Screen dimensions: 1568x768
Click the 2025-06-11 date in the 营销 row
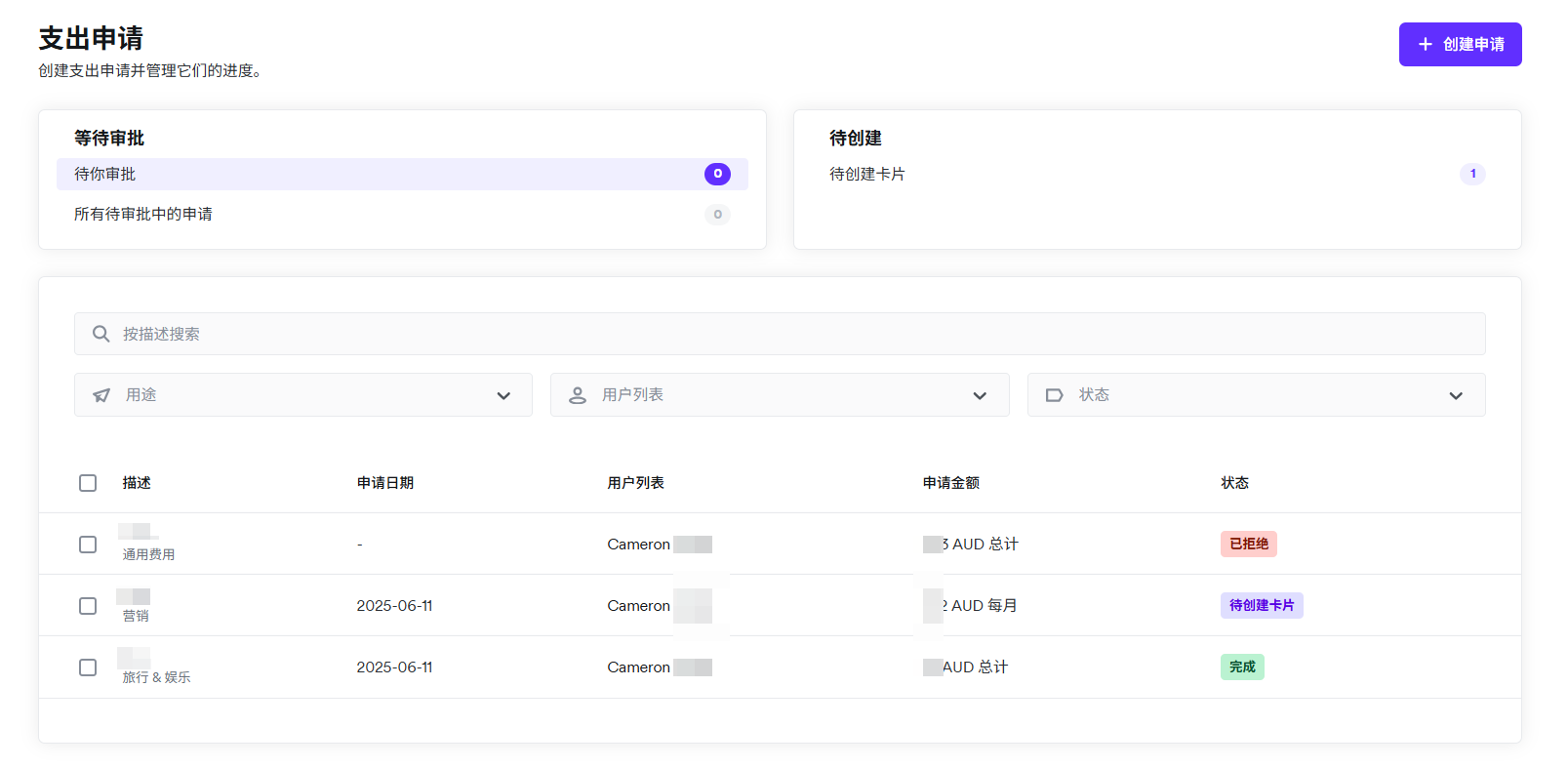click(x=394, y=606)
